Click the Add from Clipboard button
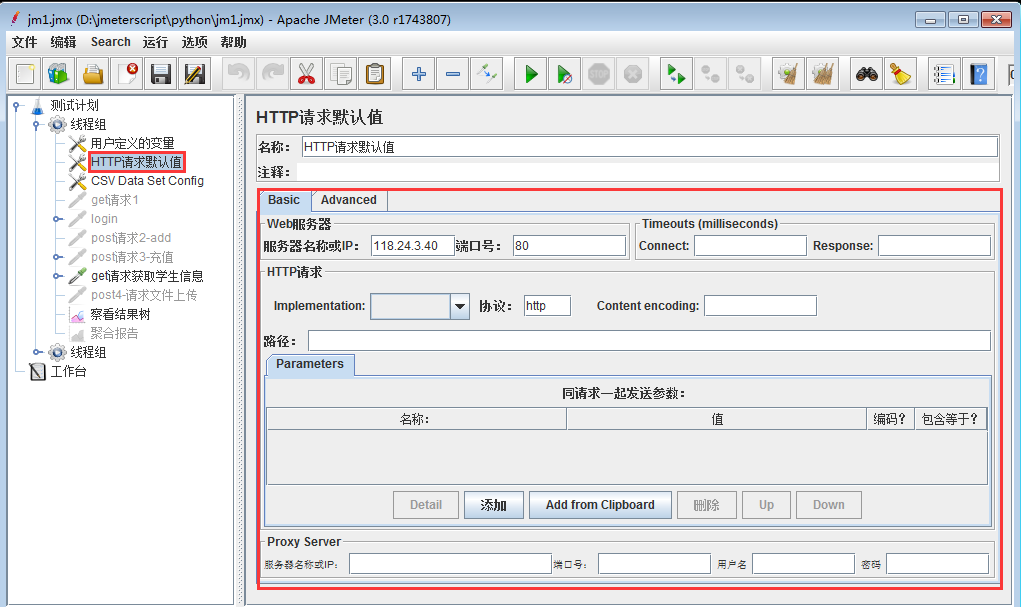Viewport: 1021px width, 607px height. (x=600, y=505)
